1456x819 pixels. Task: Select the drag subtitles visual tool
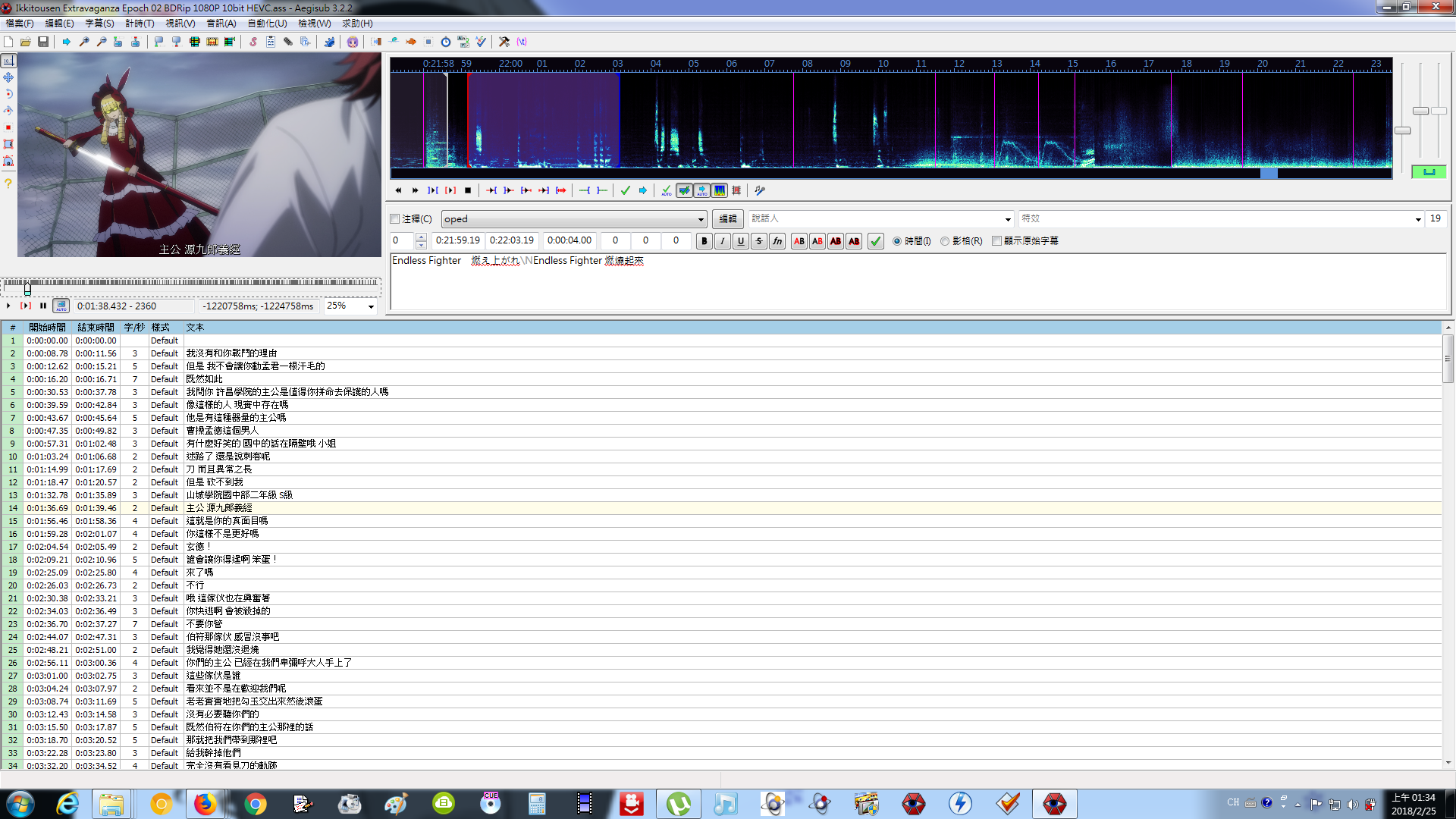click(8, 77)
